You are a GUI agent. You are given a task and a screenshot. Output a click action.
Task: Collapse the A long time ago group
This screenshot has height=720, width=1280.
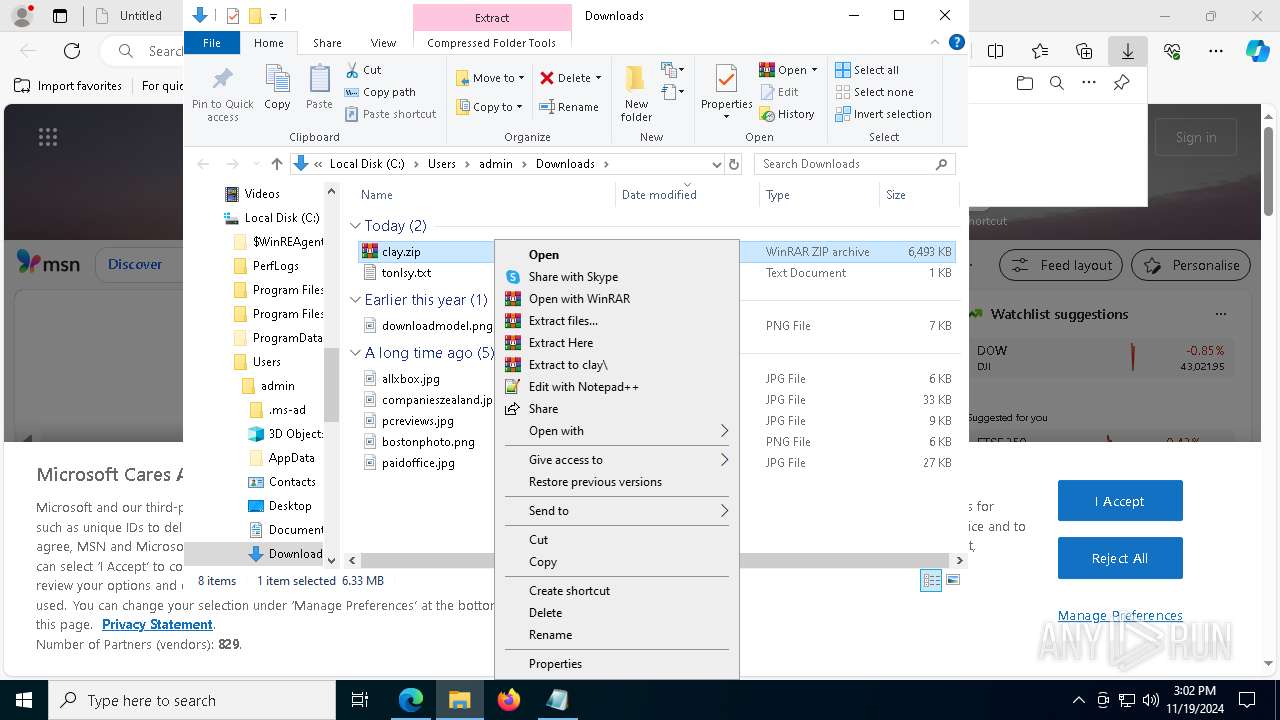[x=355, y=353]
